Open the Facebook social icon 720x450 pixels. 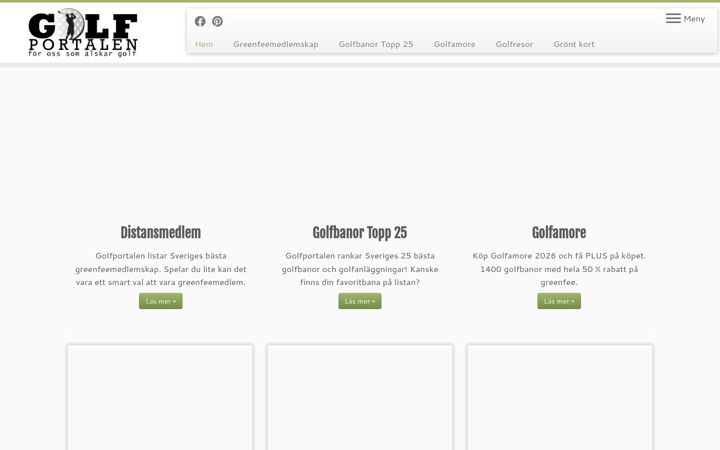point(200,21)
